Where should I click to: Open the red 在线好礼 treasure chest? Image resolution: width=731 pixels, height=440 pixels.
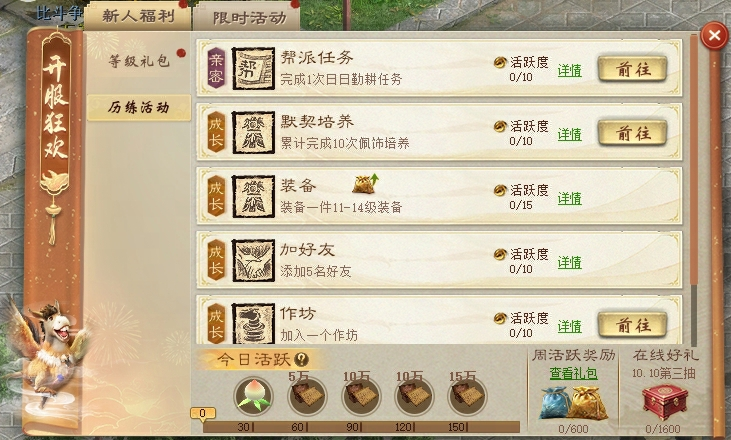[x=665, y=403]
